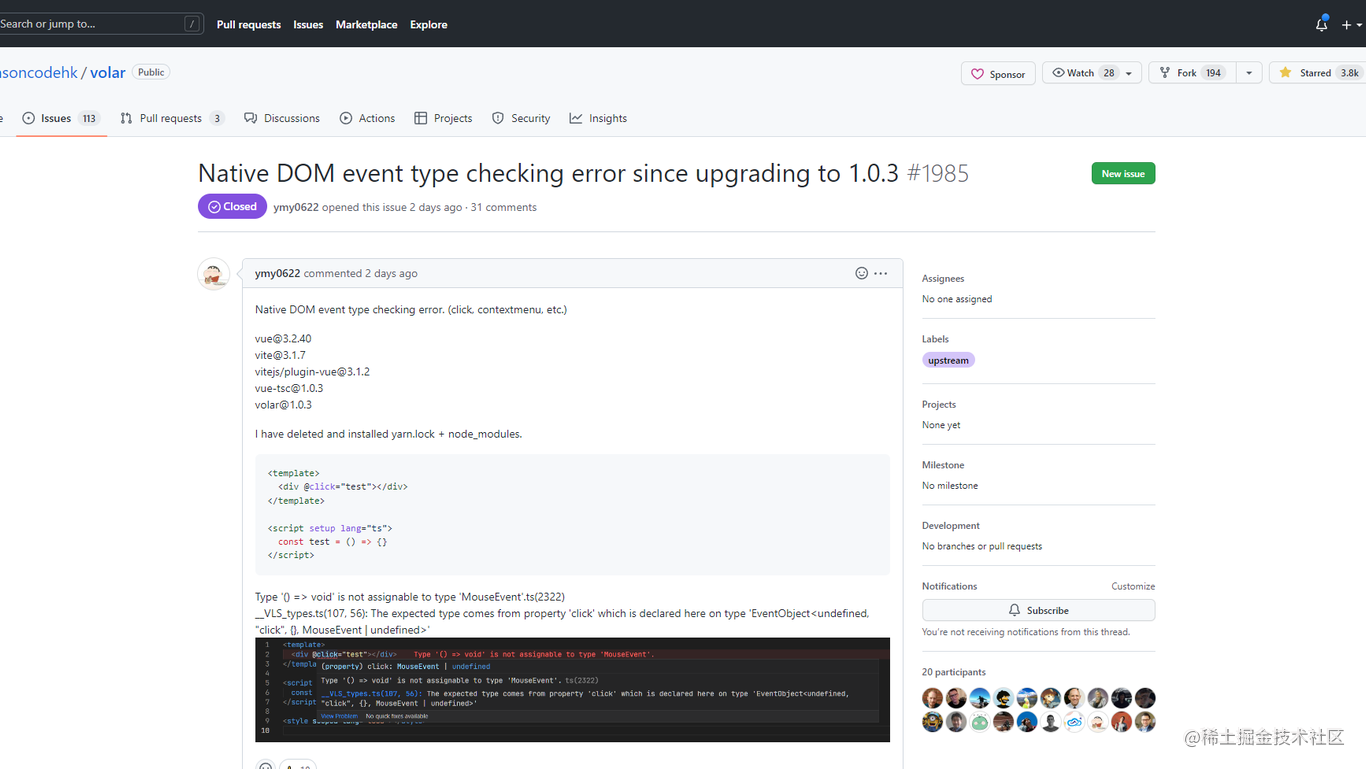Switch to the Issues tab
1366x769 pixels.
pos(61,118)
